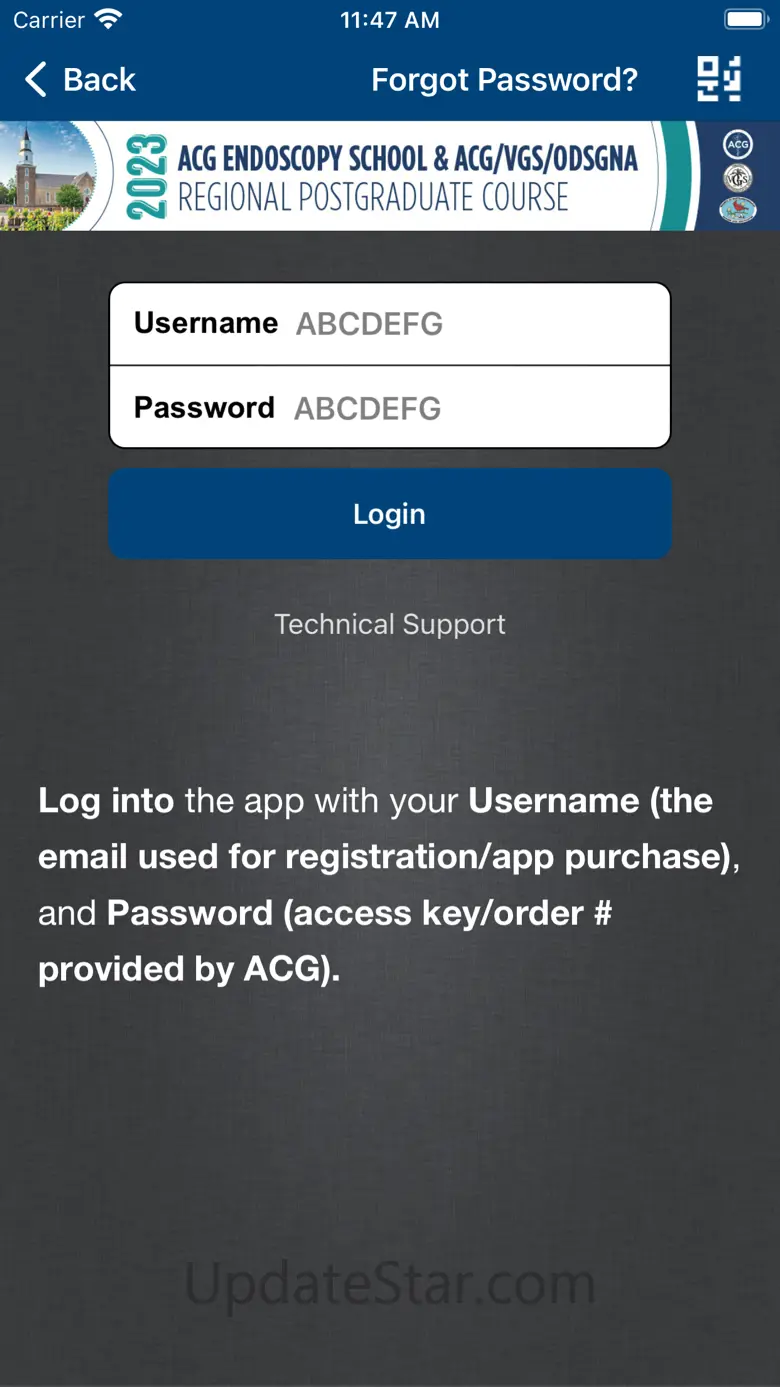
Task: Click the ACG Endoscopy School banner title
Action: 406,177
